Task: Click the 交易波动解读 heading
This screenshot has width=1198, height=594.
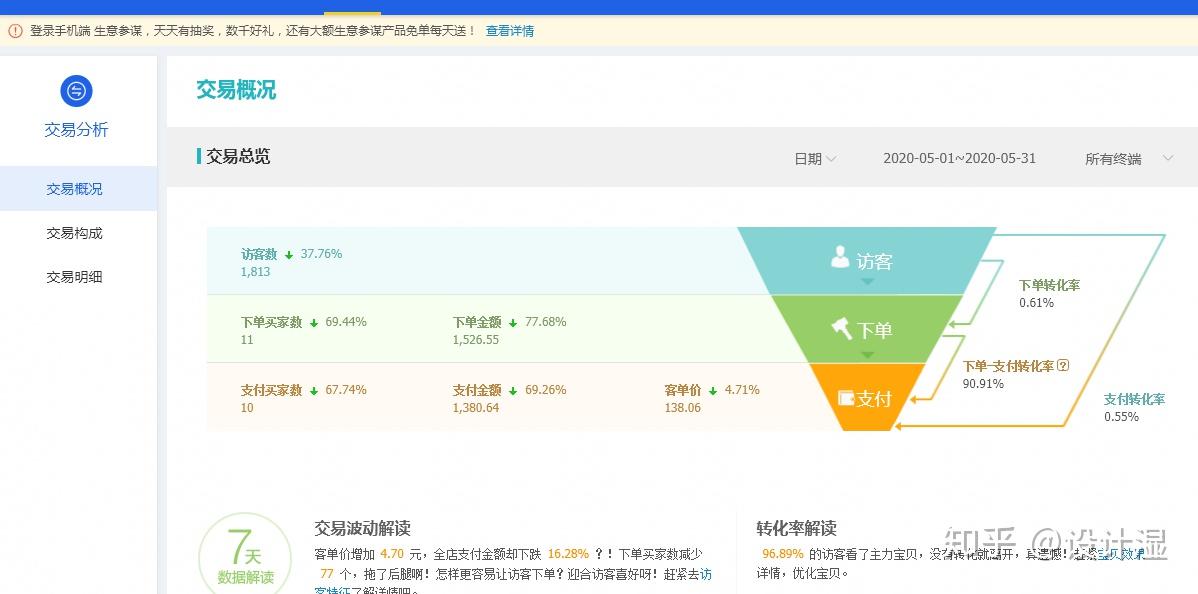Action: pyautogui.click(x=362, y=528)
